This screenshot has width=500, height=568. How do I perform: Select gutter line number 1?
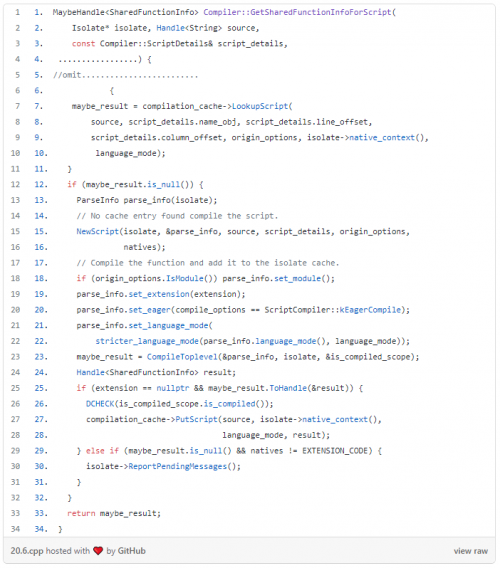17,12
